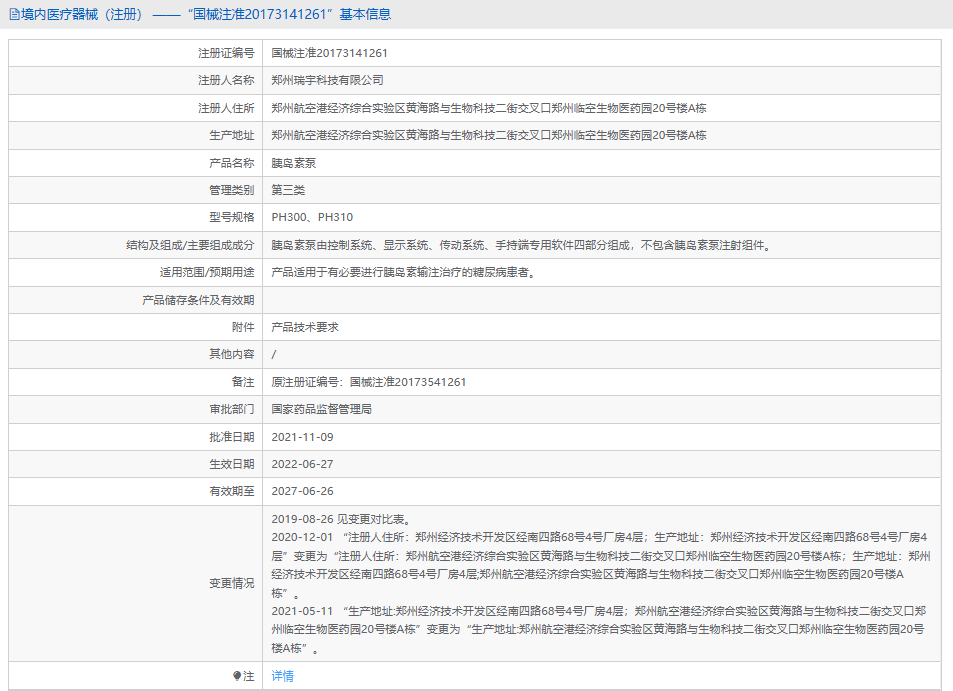953x691 pixels.
Task: Select expiry date 2027-06-26
Action: point(303,491)
